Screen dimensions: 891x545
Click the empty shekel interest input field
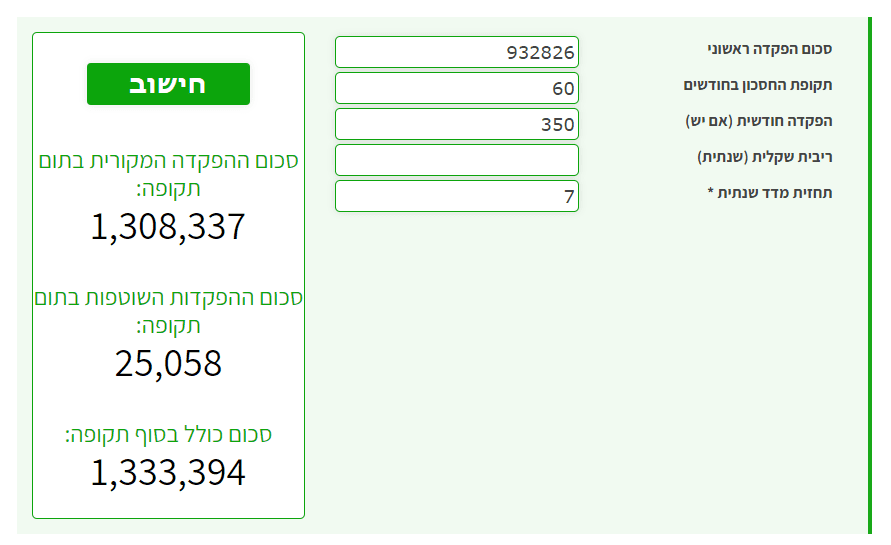(456, 160)
